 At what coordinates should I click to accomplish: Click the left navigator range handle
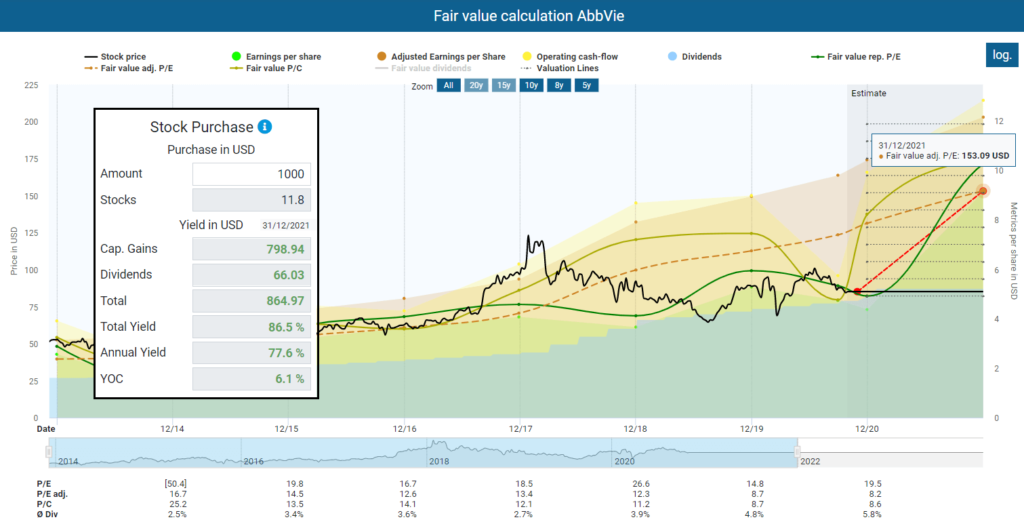pos(48,452)
